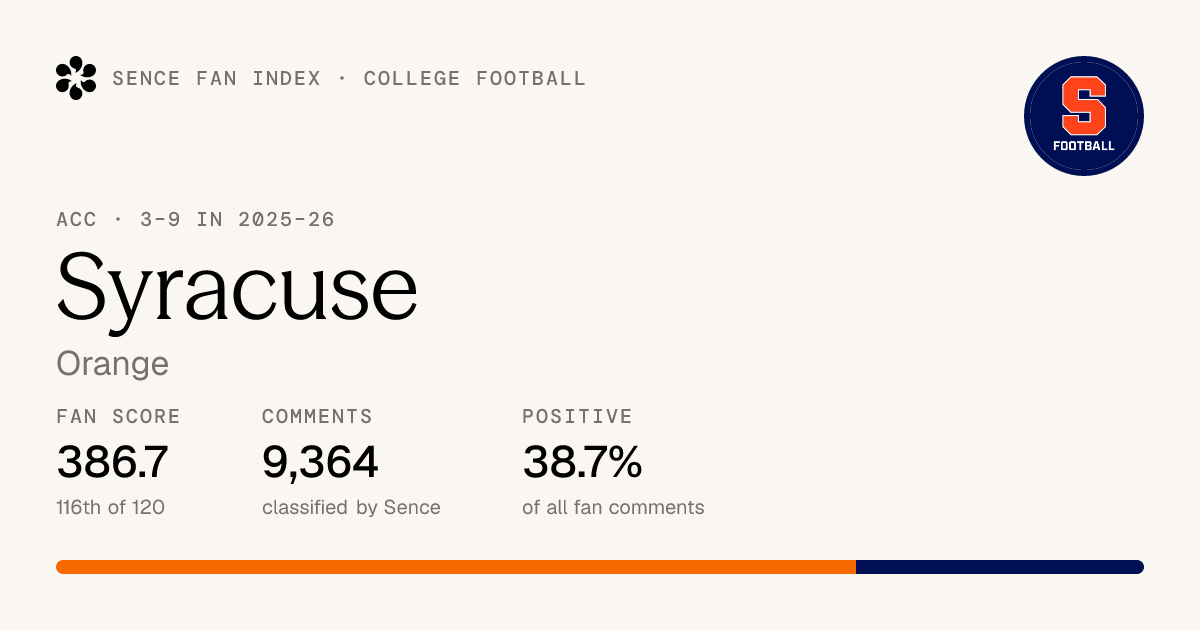1200x630 pixels.
Task: Click the 116th of 120 ranking text
Action: (111, 507)
